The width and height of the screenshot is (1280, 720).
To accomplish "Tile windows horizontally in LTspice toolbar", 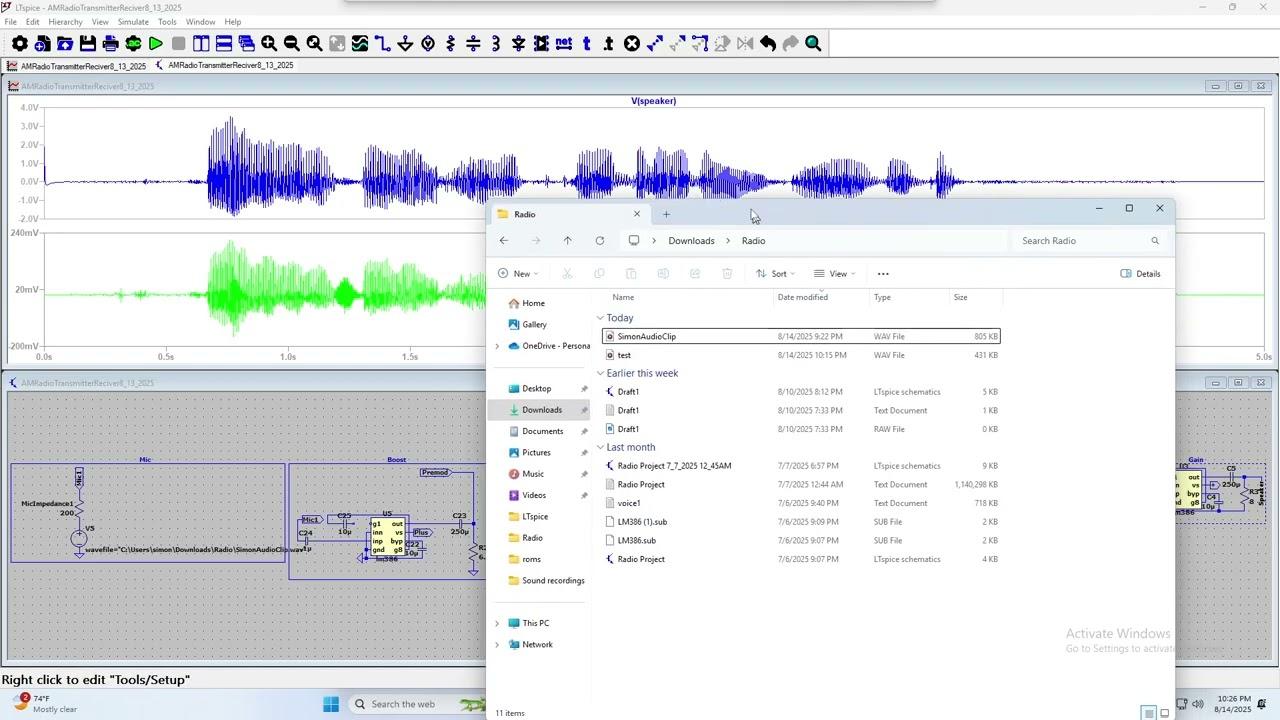I will (224, 43).
